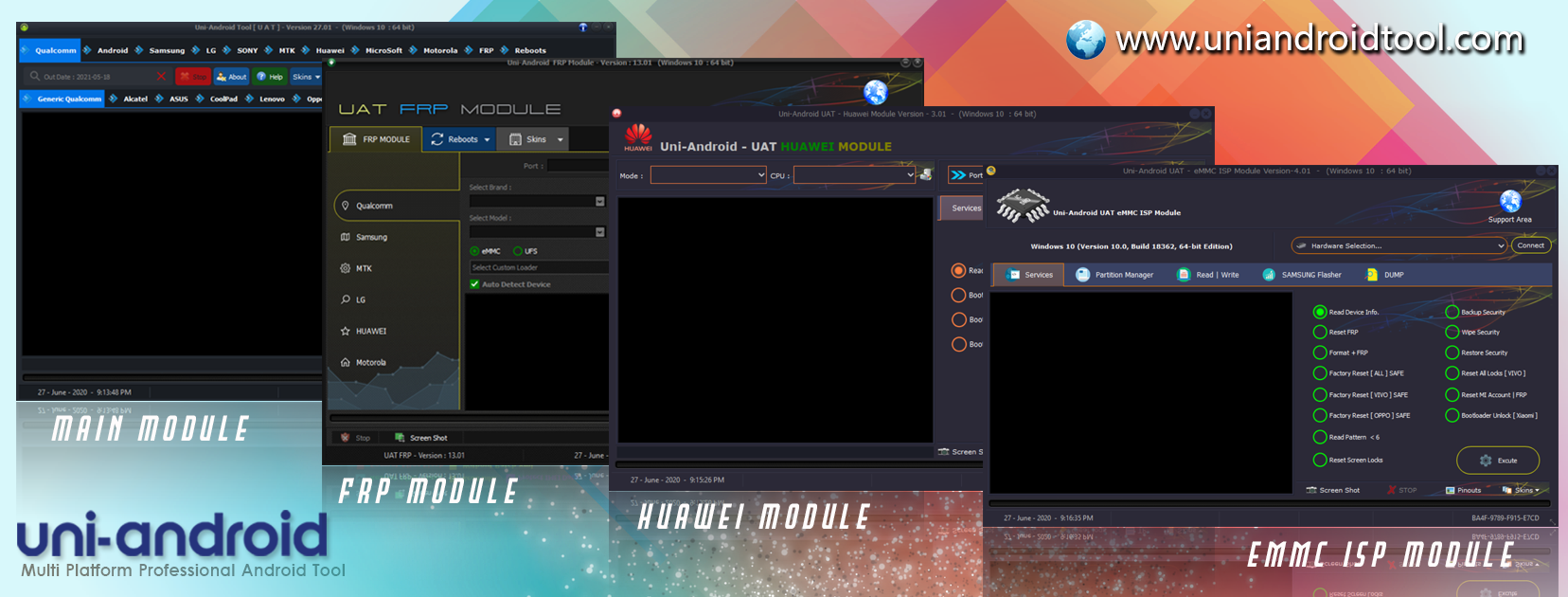Click Stop in FRP module bottom bar

pyautogui.click(x=356, y=438)
